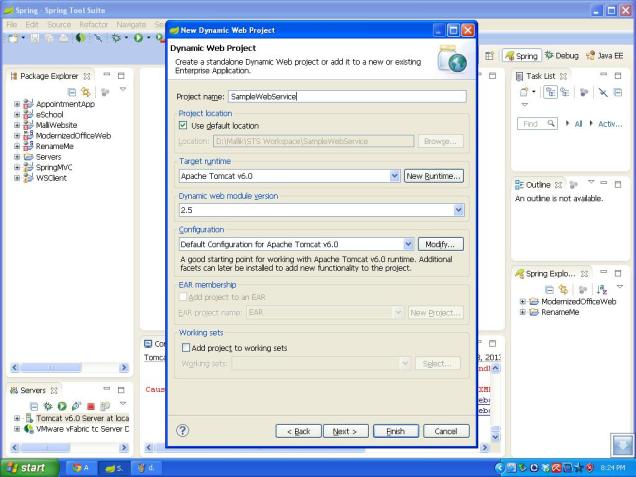Stop the server with red square icon
Viewport: 636px width, 477px height.
[91, 406]
